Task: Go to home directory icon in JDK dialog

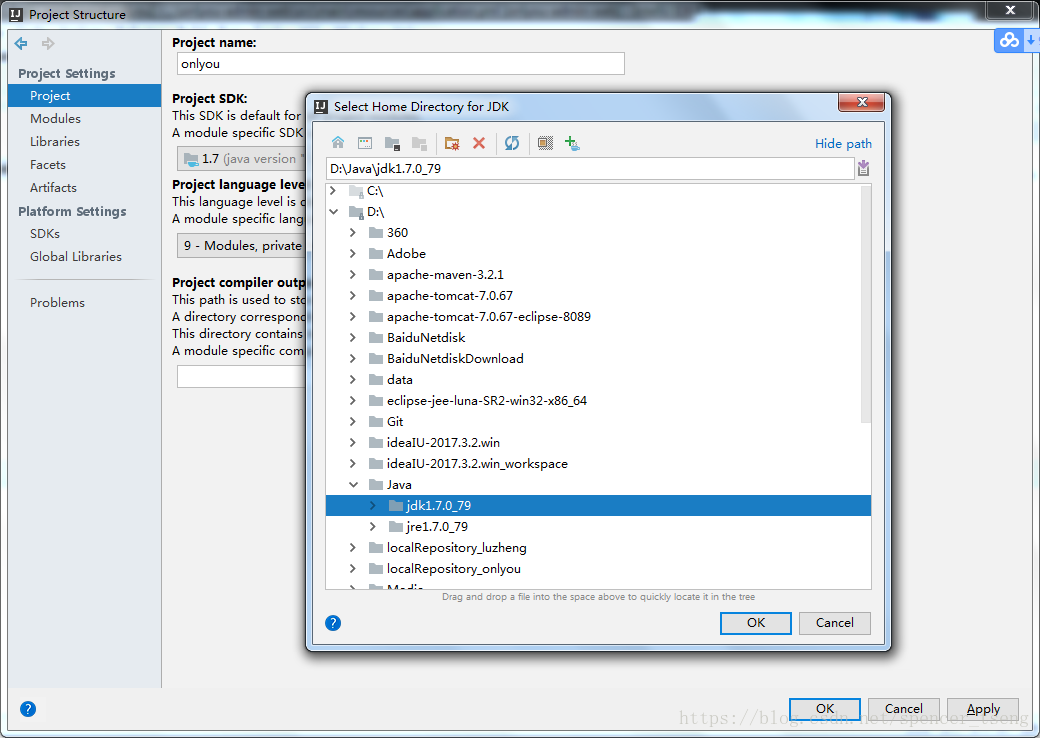Action: (338, 143)
